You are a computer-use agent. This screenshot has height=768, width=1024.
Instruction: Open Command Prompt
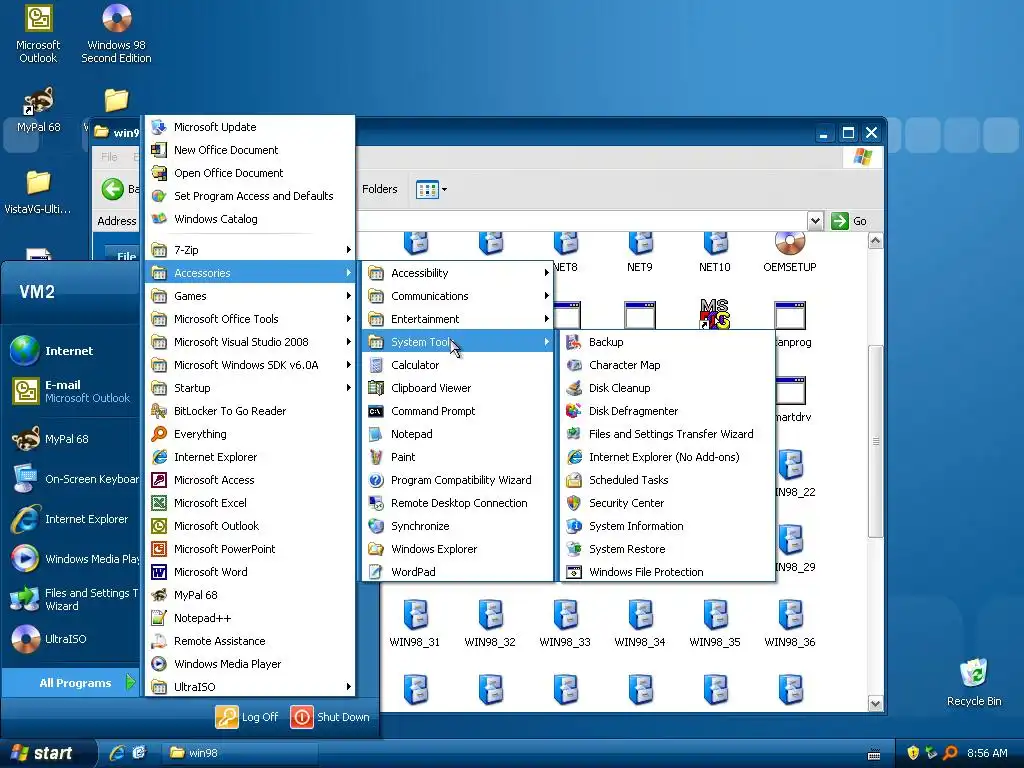pos(458,411)
